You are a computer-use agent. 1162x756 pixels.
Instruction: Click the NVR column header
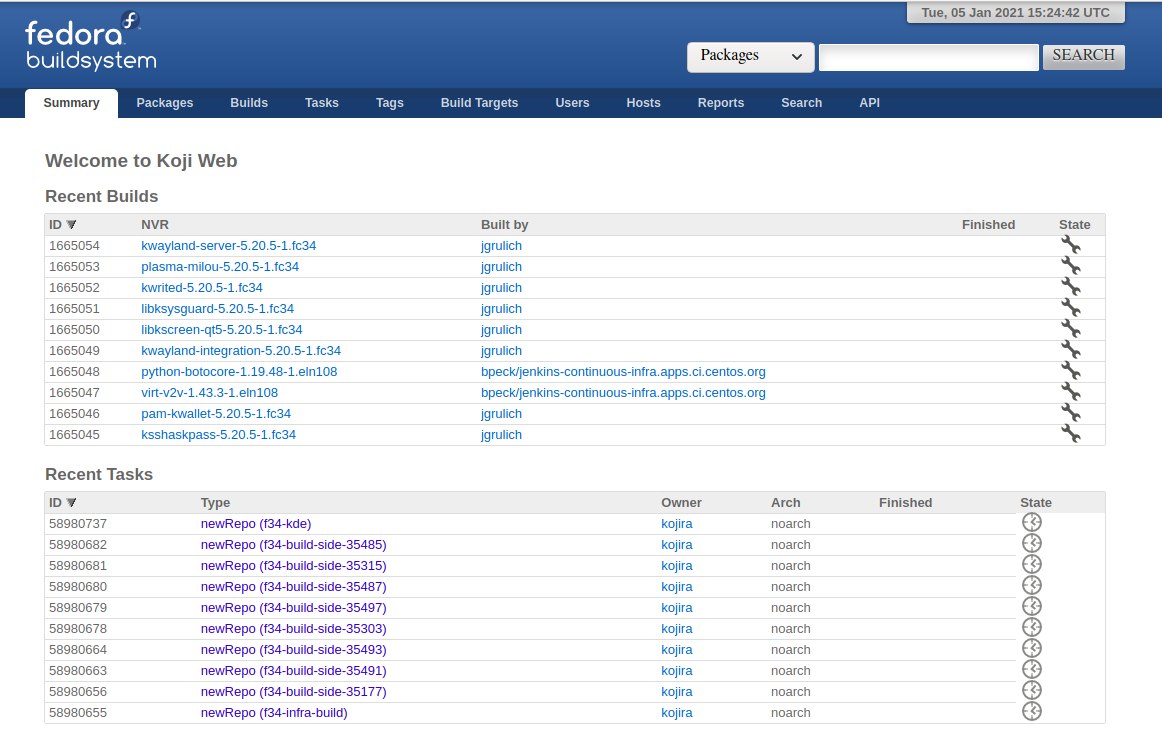point(155,225)
